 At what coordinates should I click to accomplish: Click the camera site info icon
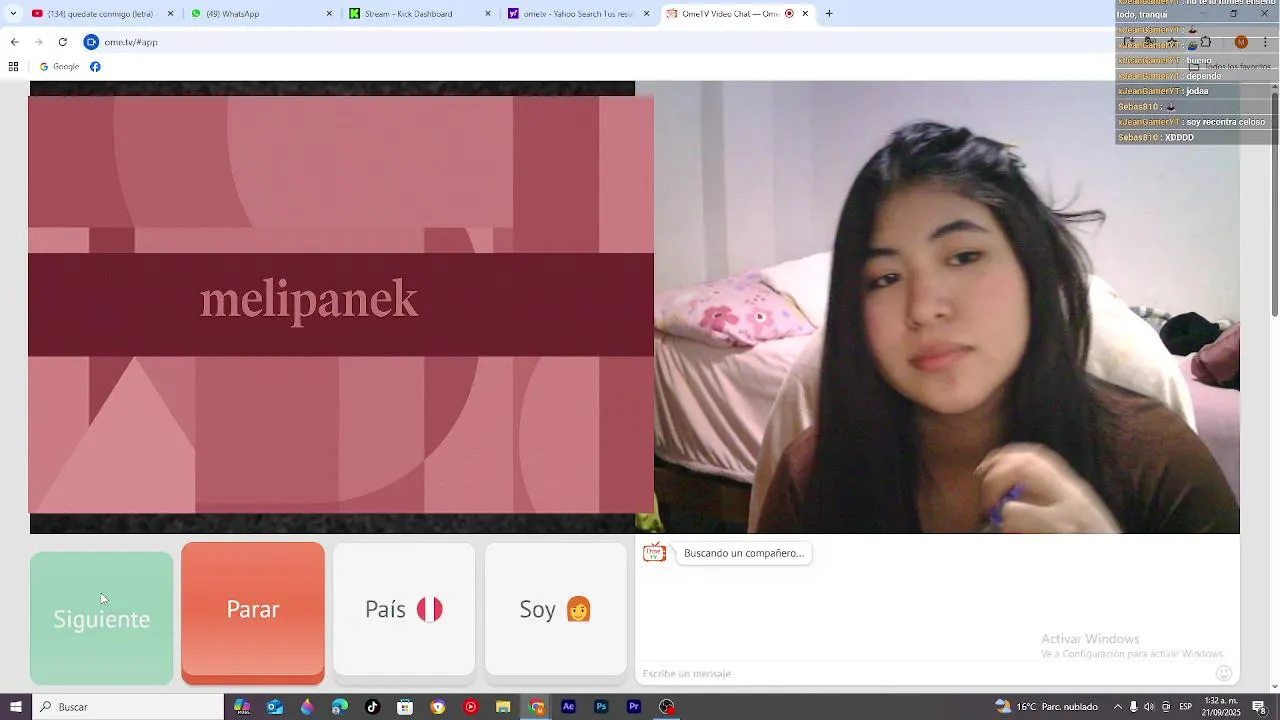pos(91,42)
